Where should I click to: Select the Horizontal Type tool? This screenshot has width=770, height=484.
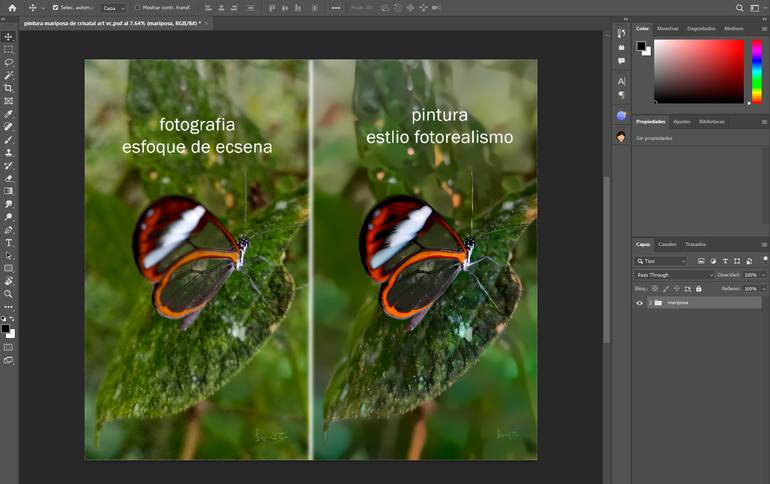coord(9,243)
